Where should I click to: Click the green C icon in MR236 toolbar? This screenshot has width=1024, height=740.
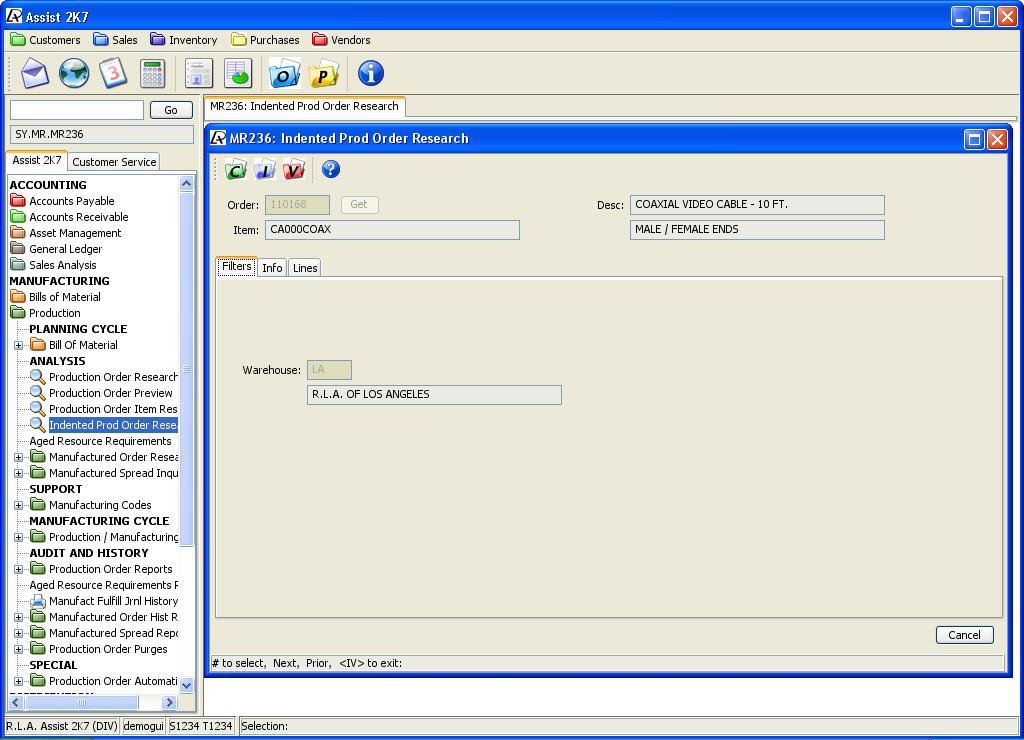[236, 170]
